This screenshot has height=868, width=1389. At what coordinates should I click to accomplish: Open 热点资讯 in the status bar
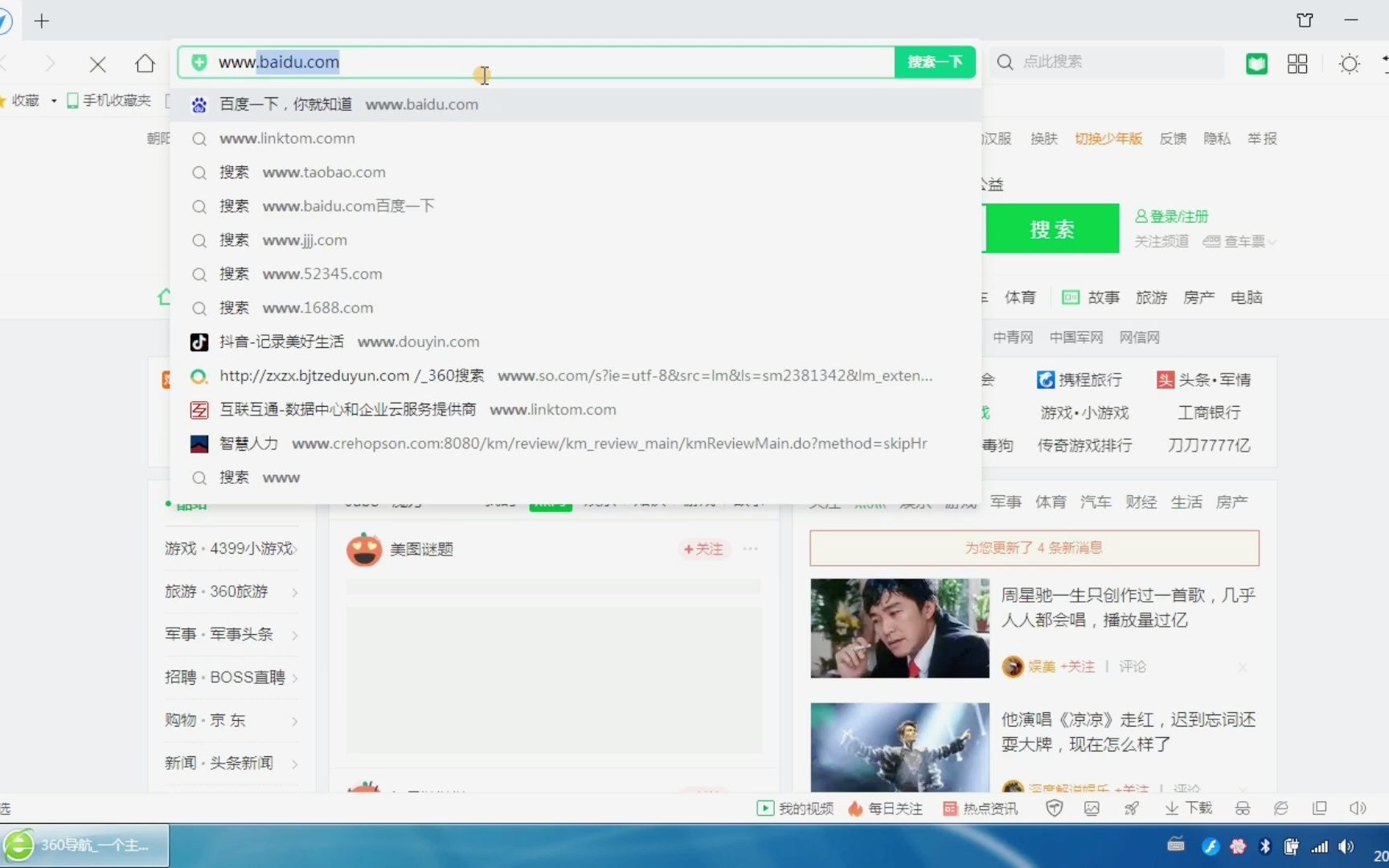980,809
